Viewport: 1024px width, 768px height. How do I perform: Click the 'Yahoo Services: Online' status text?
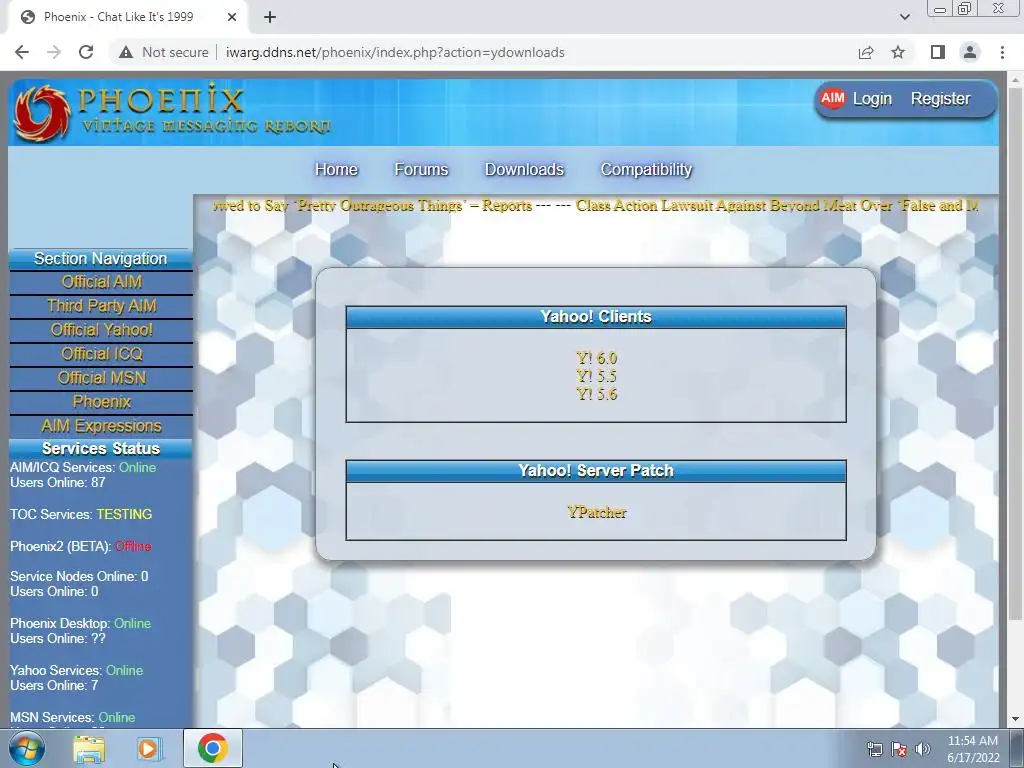point(76,671)
